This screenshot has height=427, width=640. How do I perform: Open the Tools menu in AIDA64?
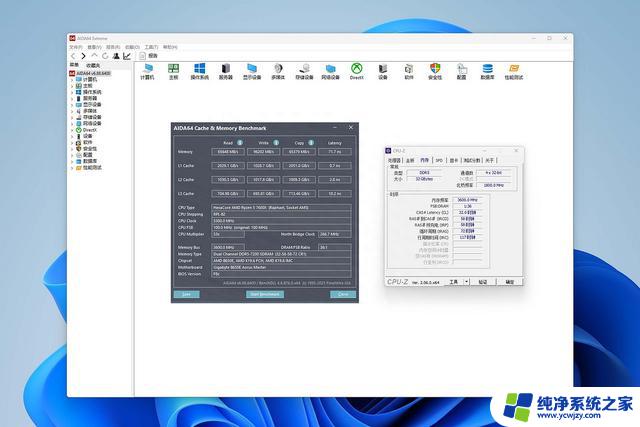(x=151, y=47)
